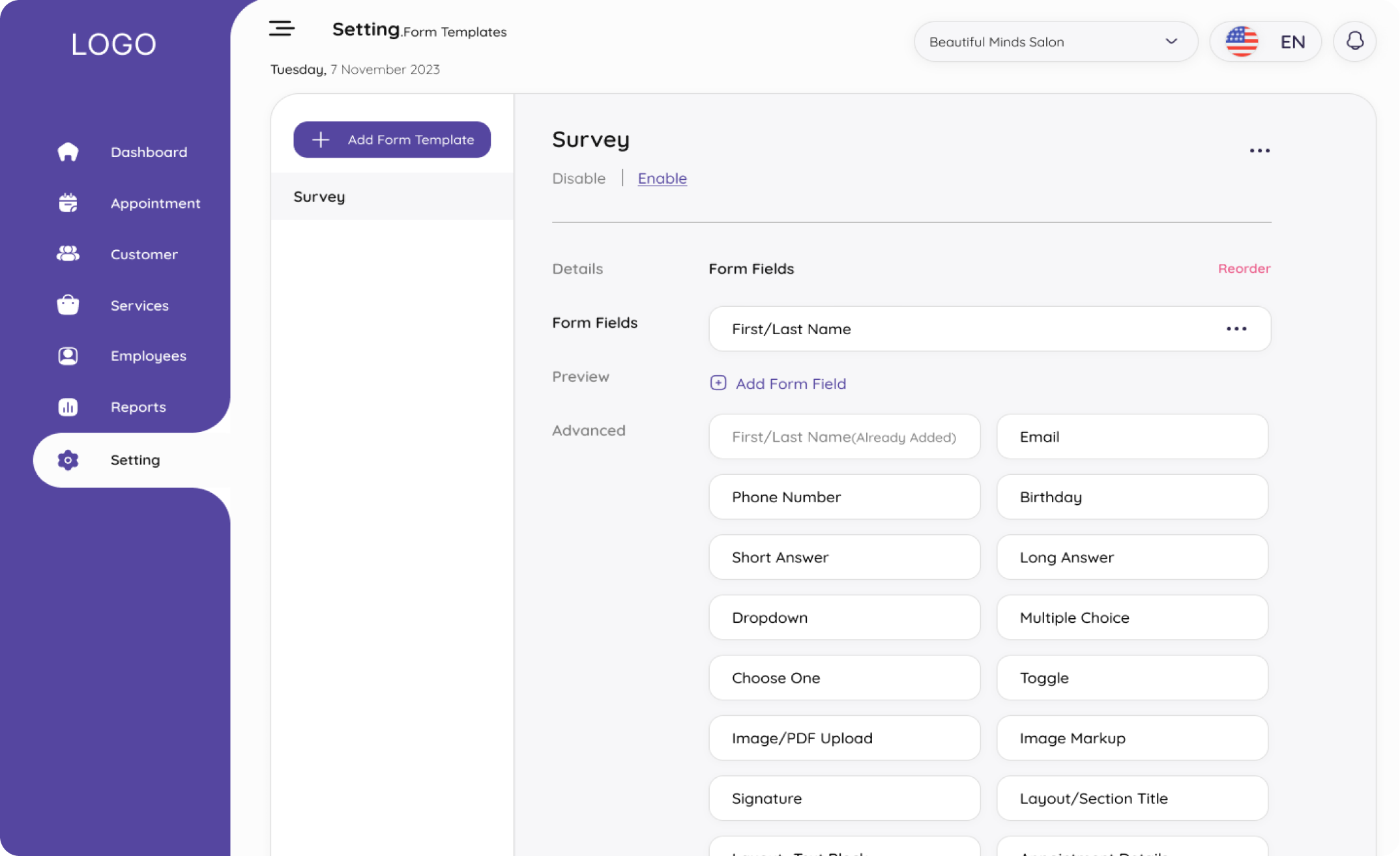Click the Reports chart icon
The image size is (1400, 856).
click(x=68, y=407)
